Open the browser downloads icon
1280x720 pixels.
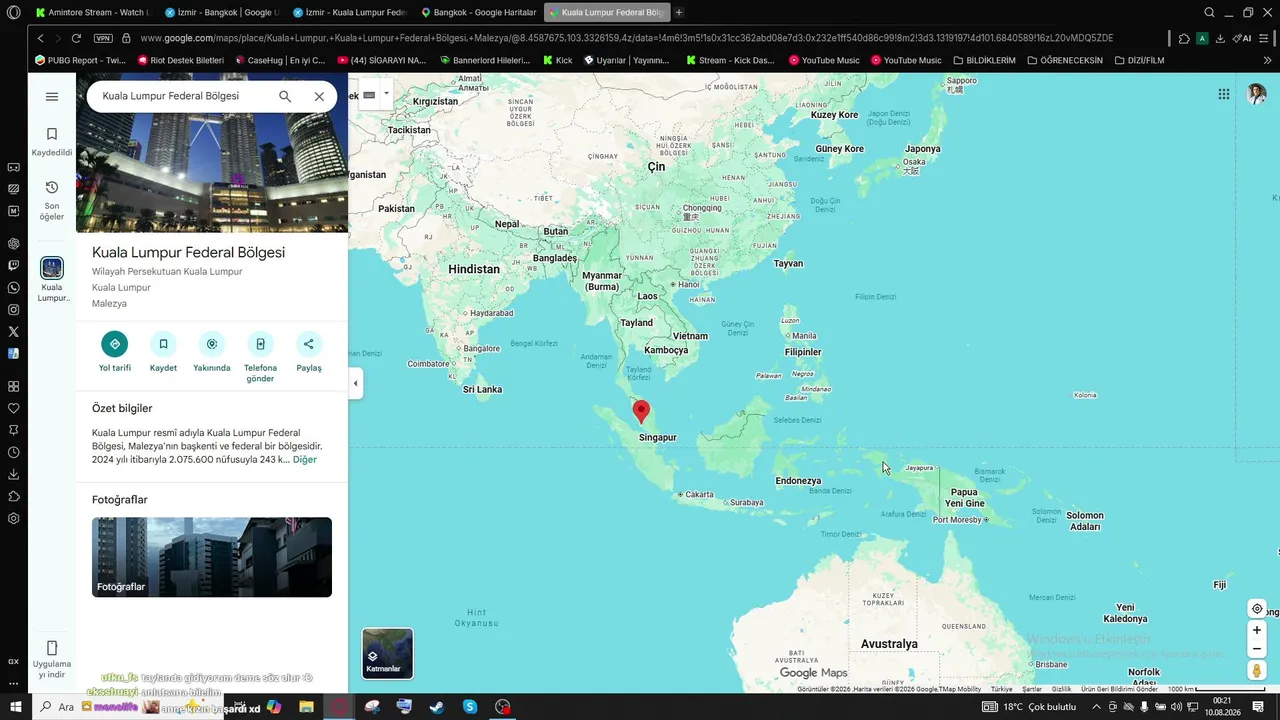click(1220, 38)
